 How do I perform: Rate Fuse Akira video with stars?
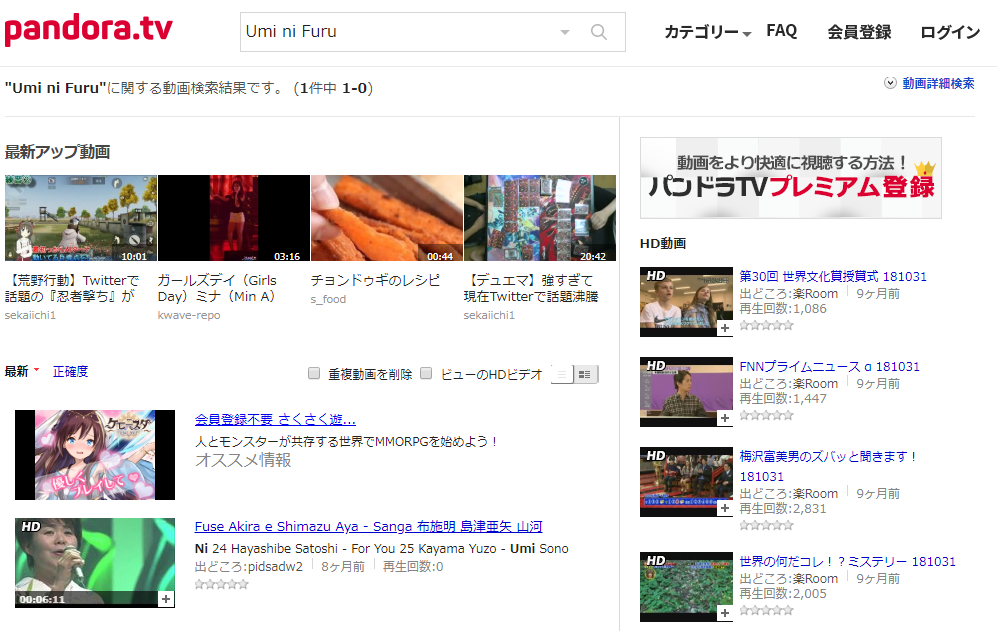click(222, 585)
